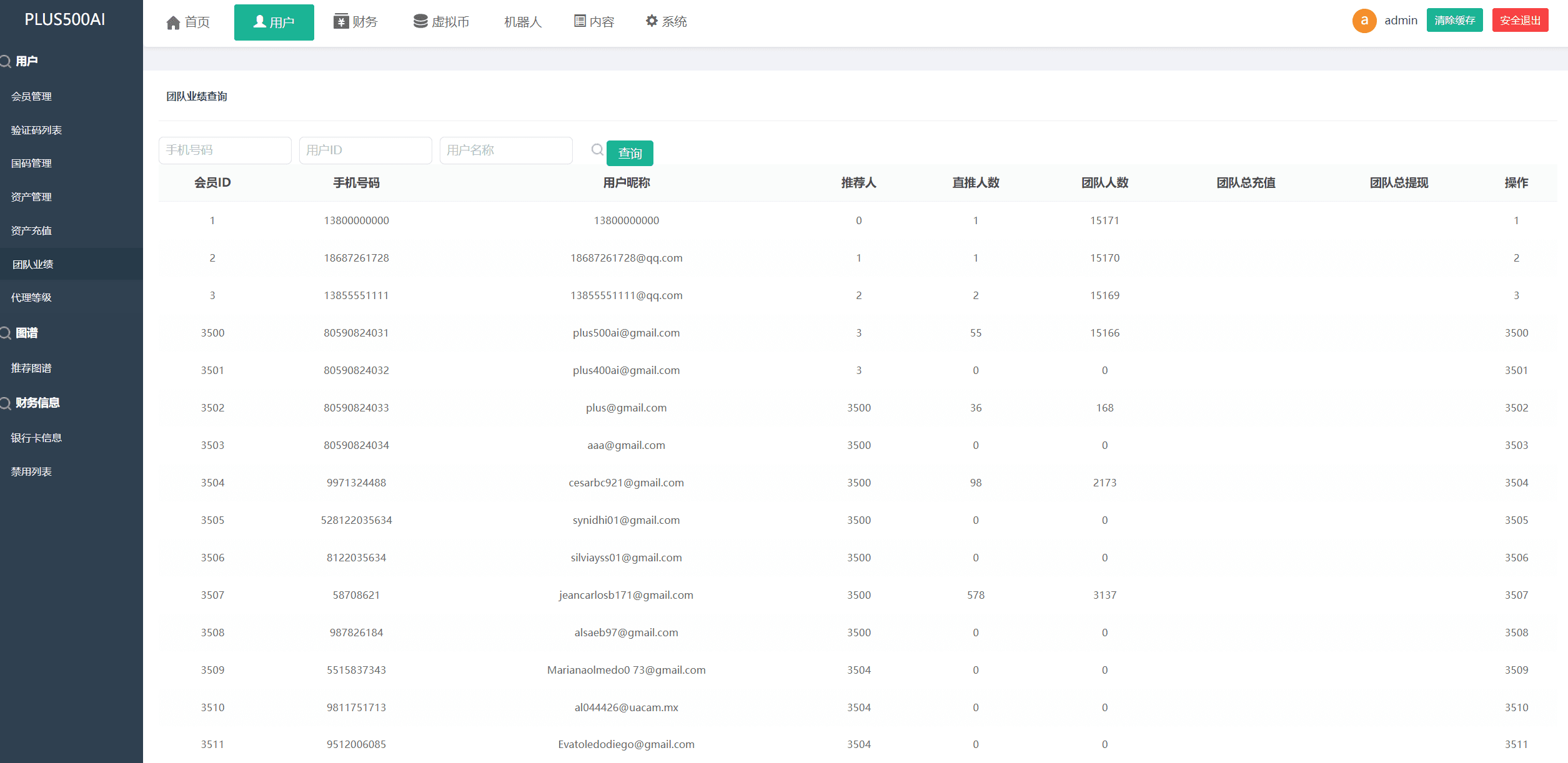Click the 团队人数 column header

[1104, 183]
